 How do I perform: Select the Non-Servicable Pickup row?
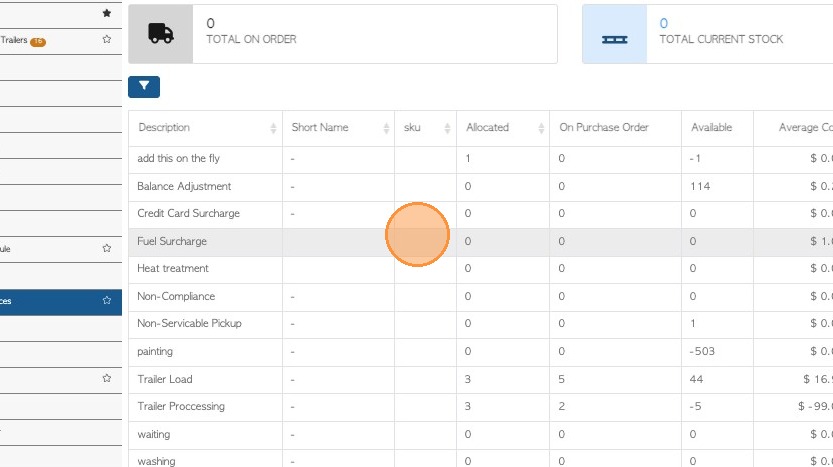click(x=189, y=324)
